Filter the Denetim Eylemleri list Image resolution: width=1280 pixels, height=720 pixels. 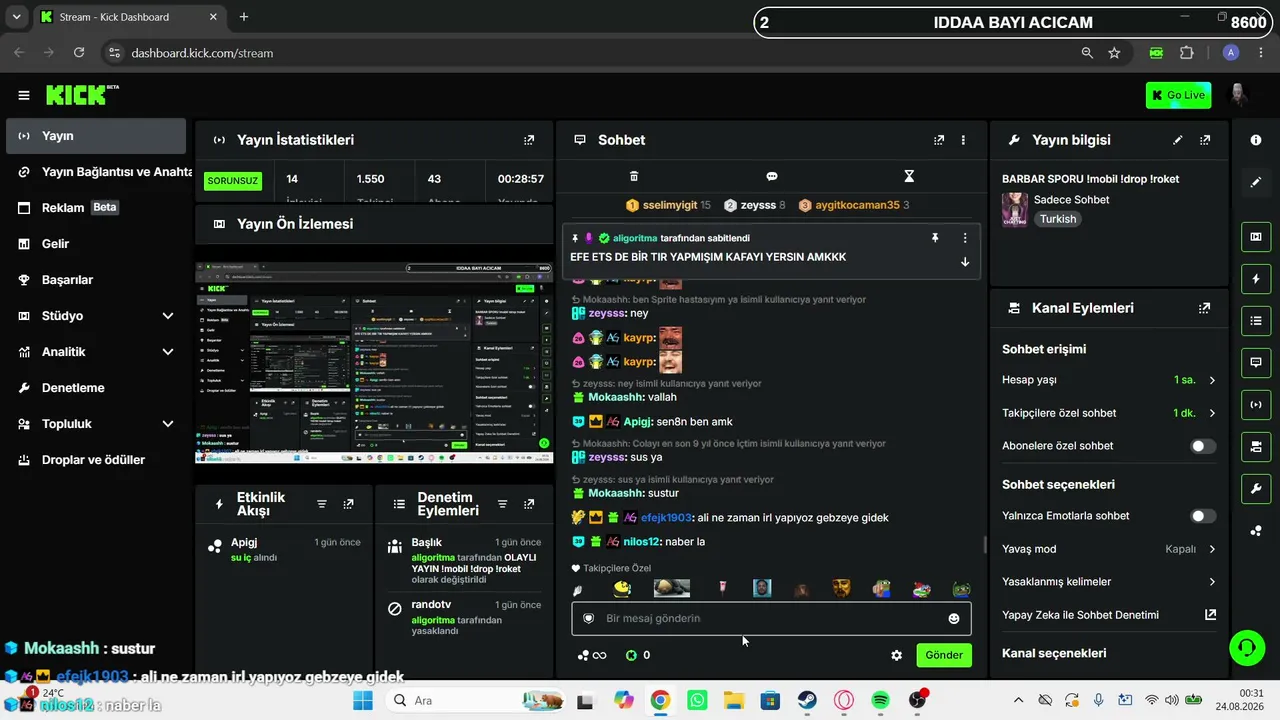pyautogui.click(x=502, y=504)
